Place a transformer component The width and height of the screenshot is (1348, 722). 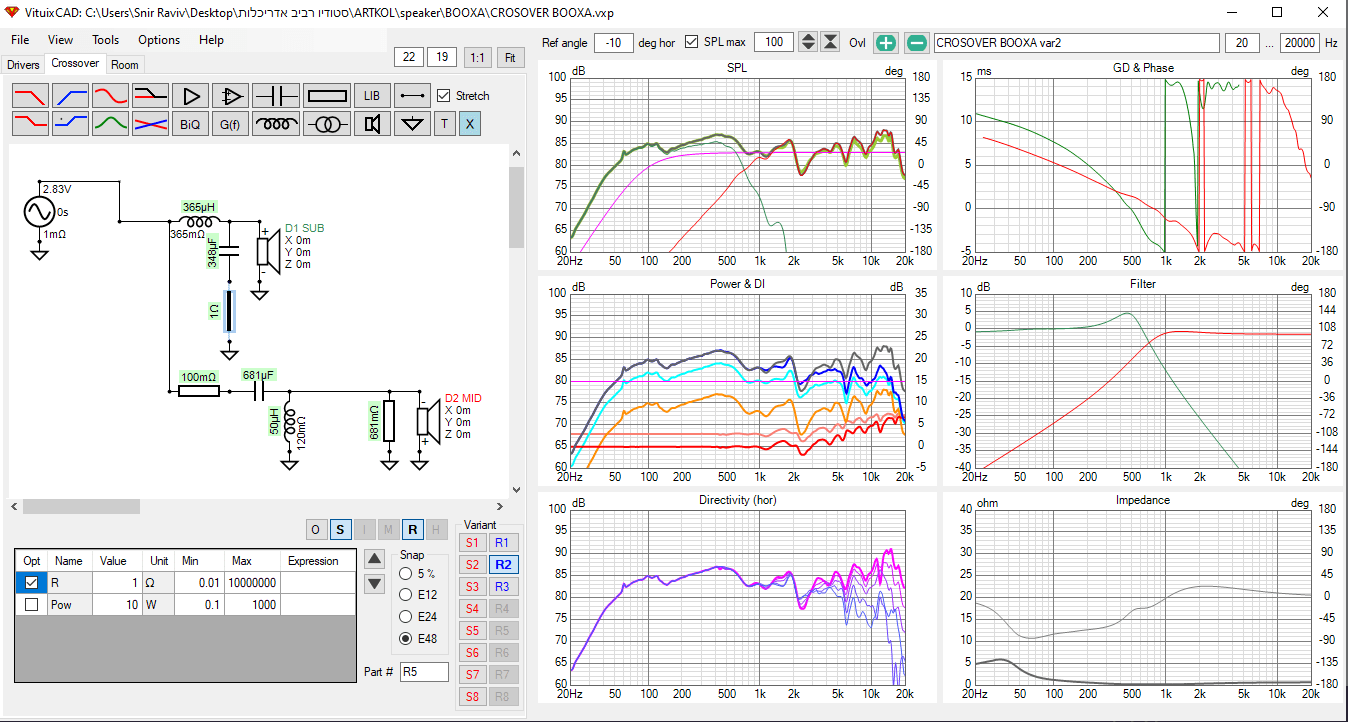[326, 124]
